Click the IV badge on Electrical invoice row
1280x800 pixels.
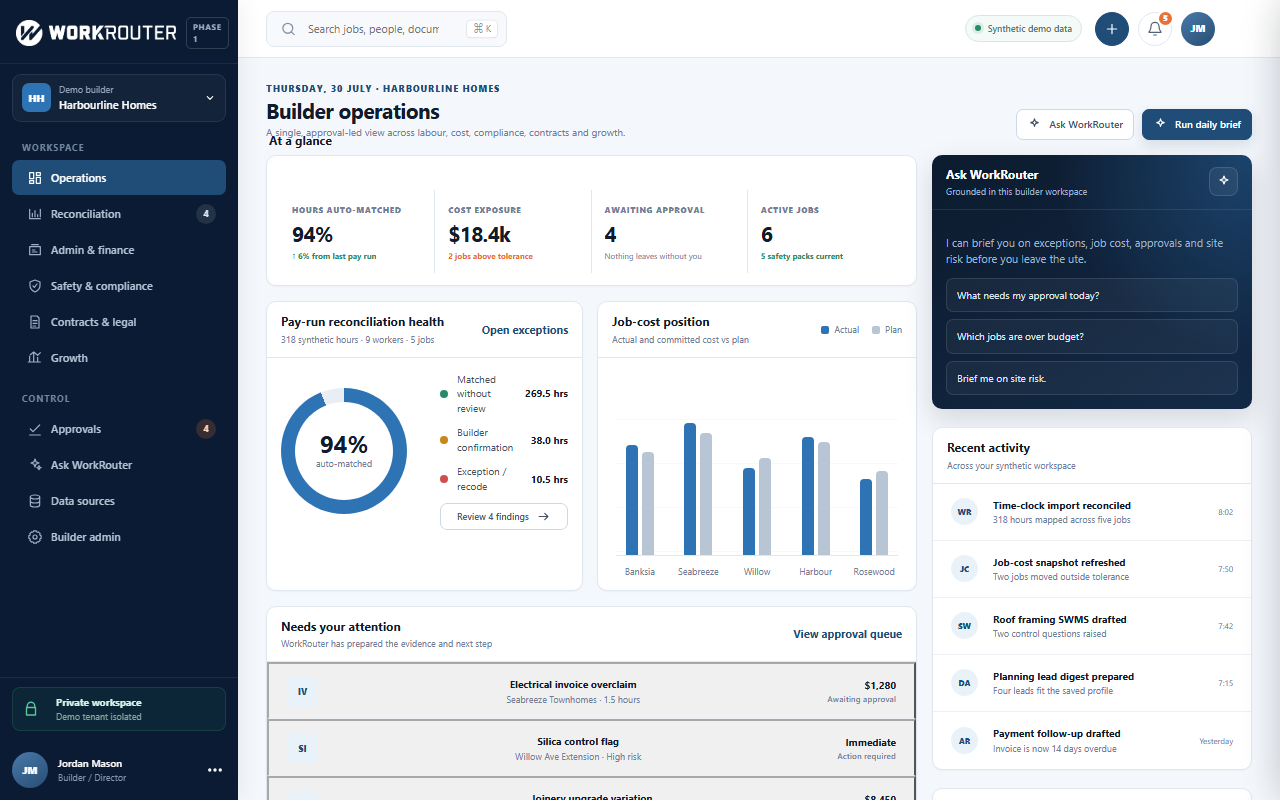tap(302, 691)
